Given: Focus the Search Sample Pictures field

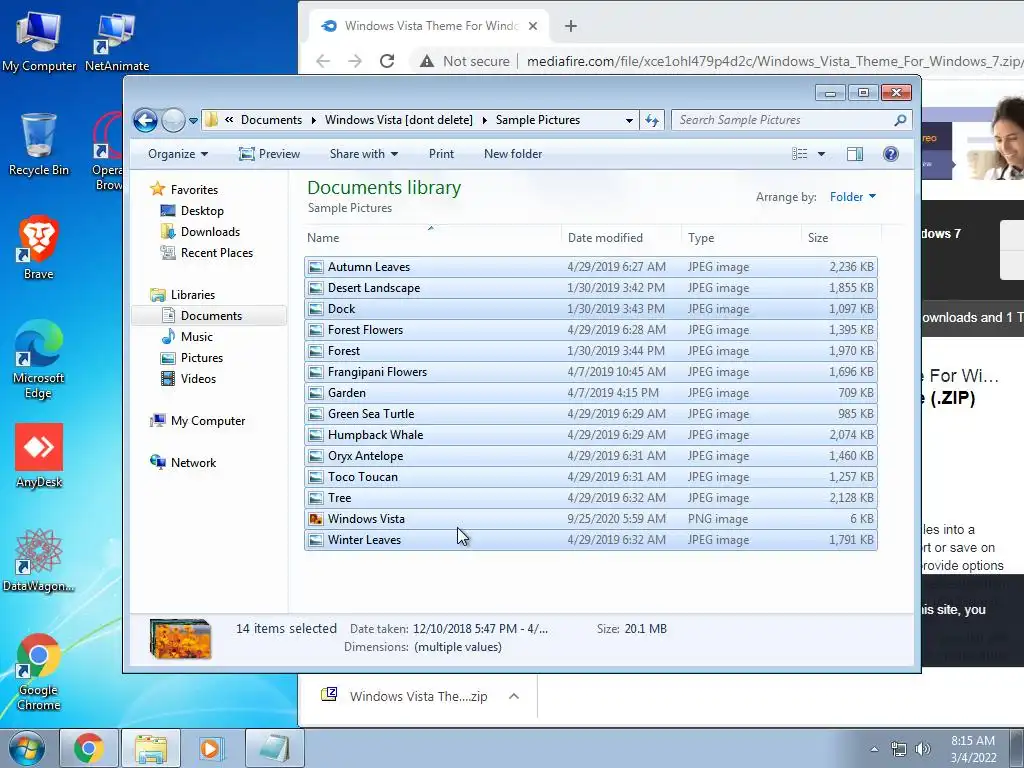Looking at the screenshot, I should tap(791, 120).
